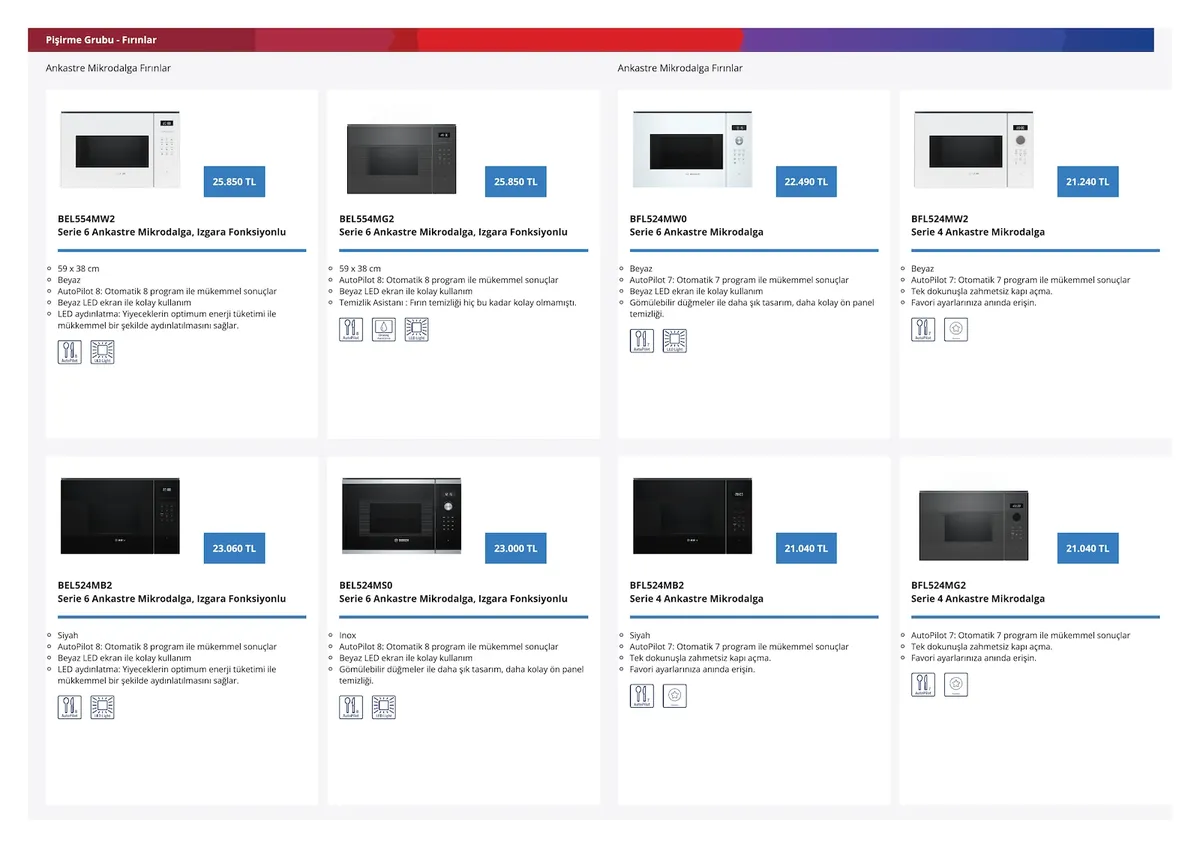Click left 'Ankastre Mikrodalga Fırınlar' heading
The width and height of the screenshot is (1200, 848).
pos(108,68)
